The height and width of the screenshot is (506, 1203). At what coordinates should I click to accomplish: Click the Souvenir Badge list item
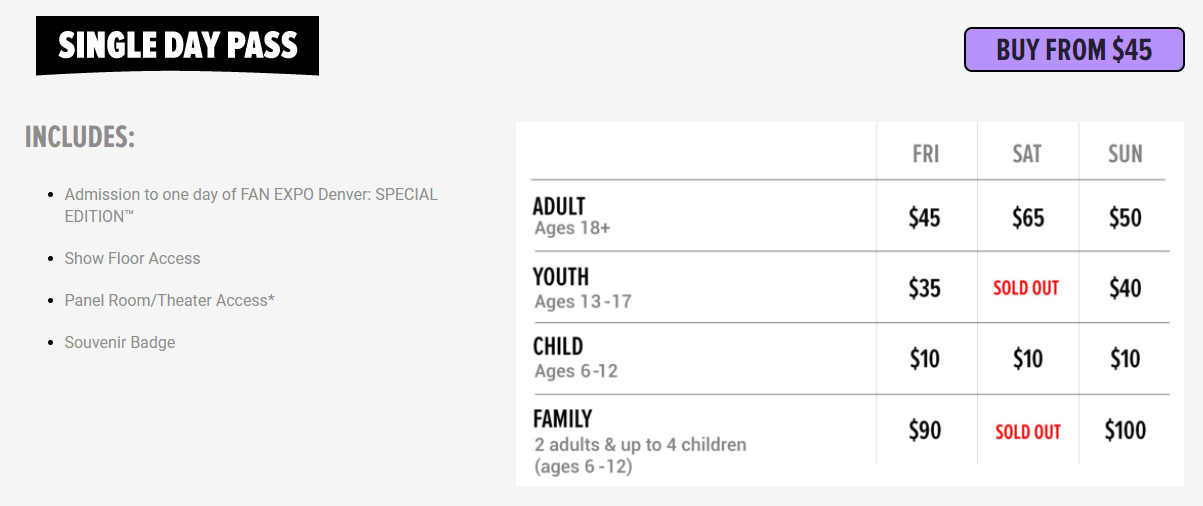click(x=120, y=342)
